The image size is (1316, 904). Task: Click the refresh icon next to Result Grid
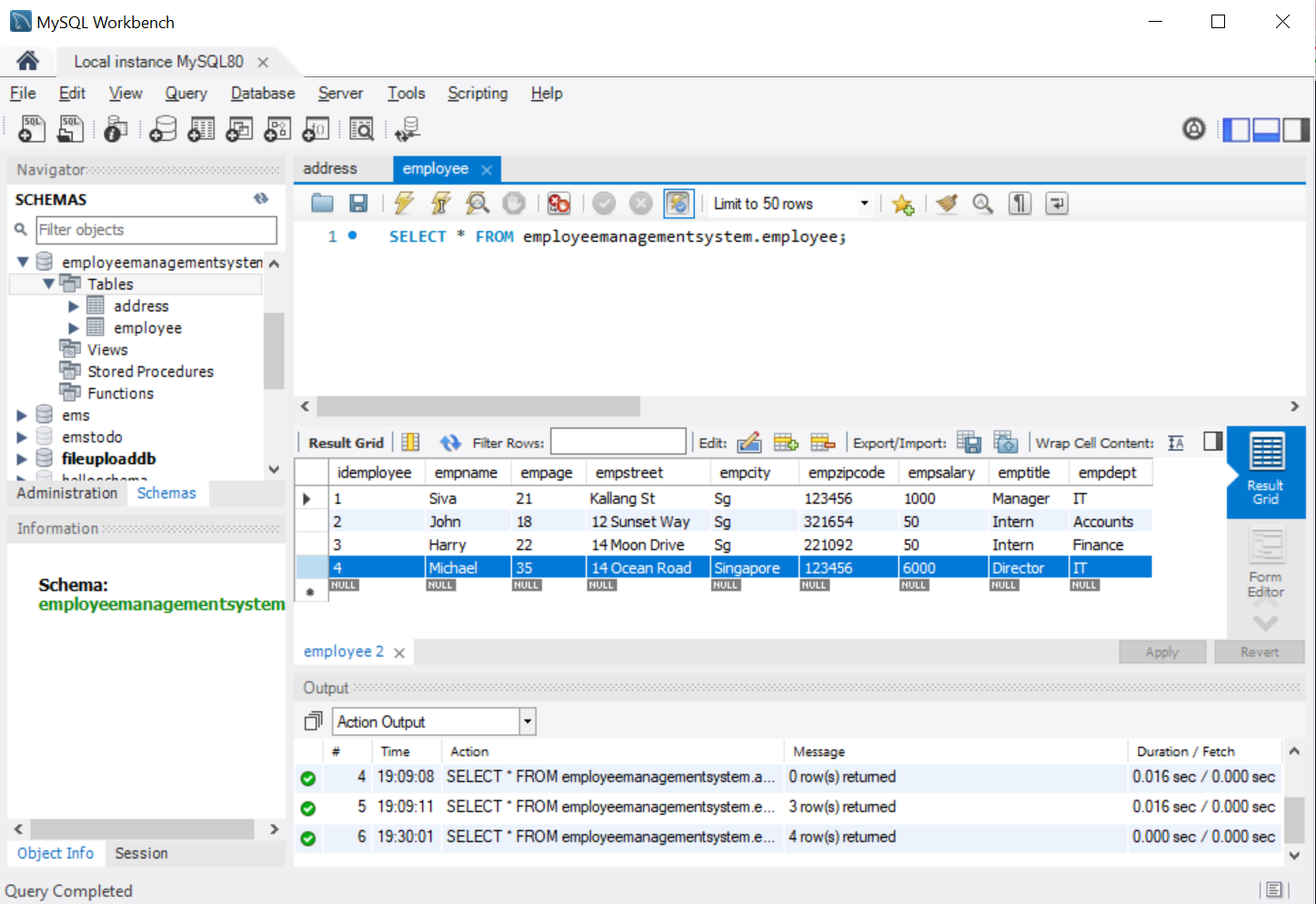[449, 442]
